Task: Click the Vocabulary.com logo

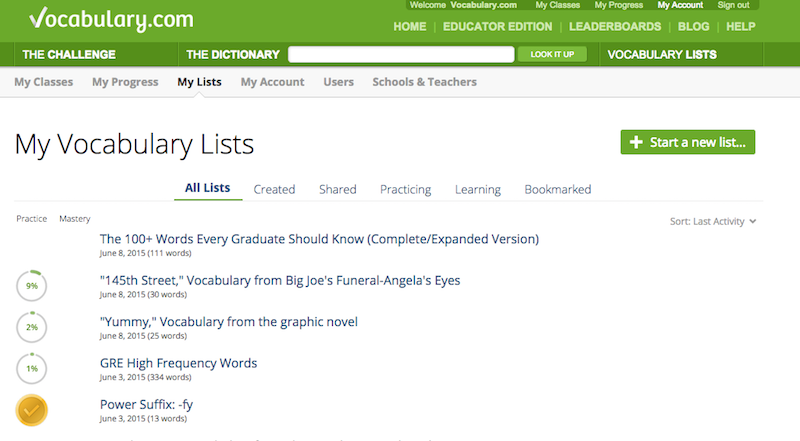Action: coord(97,19)
